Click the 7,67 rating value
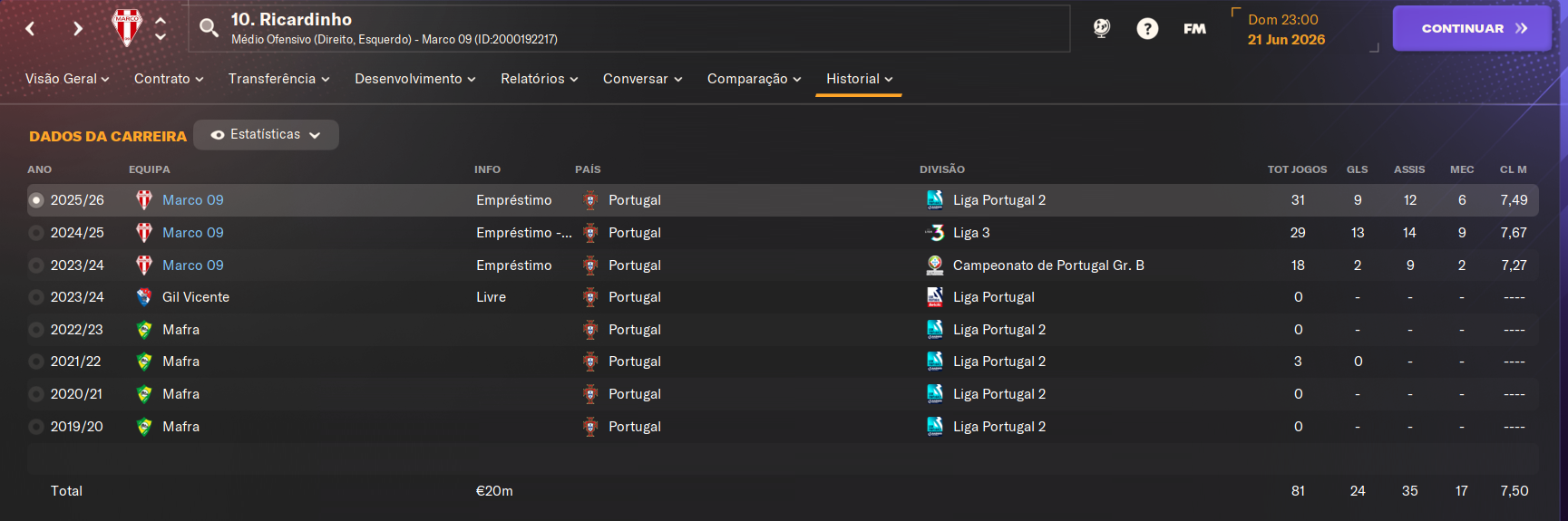Screen dimensions: 1568x521 pyautogui.click(x=1514, y=233)
